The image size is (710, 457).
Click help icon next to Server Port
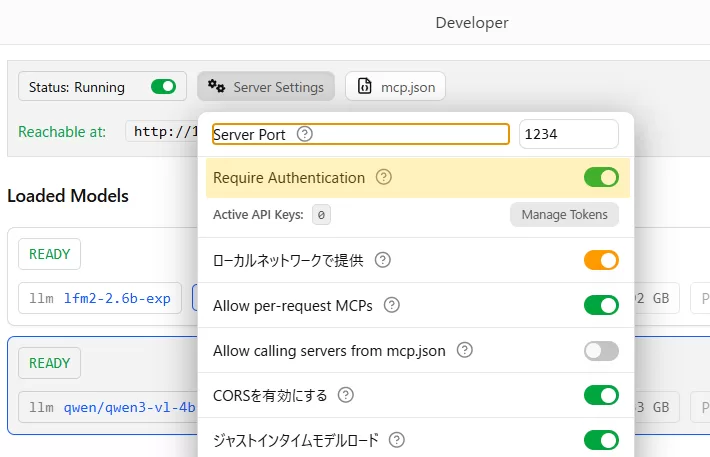(x=305, y=134)
